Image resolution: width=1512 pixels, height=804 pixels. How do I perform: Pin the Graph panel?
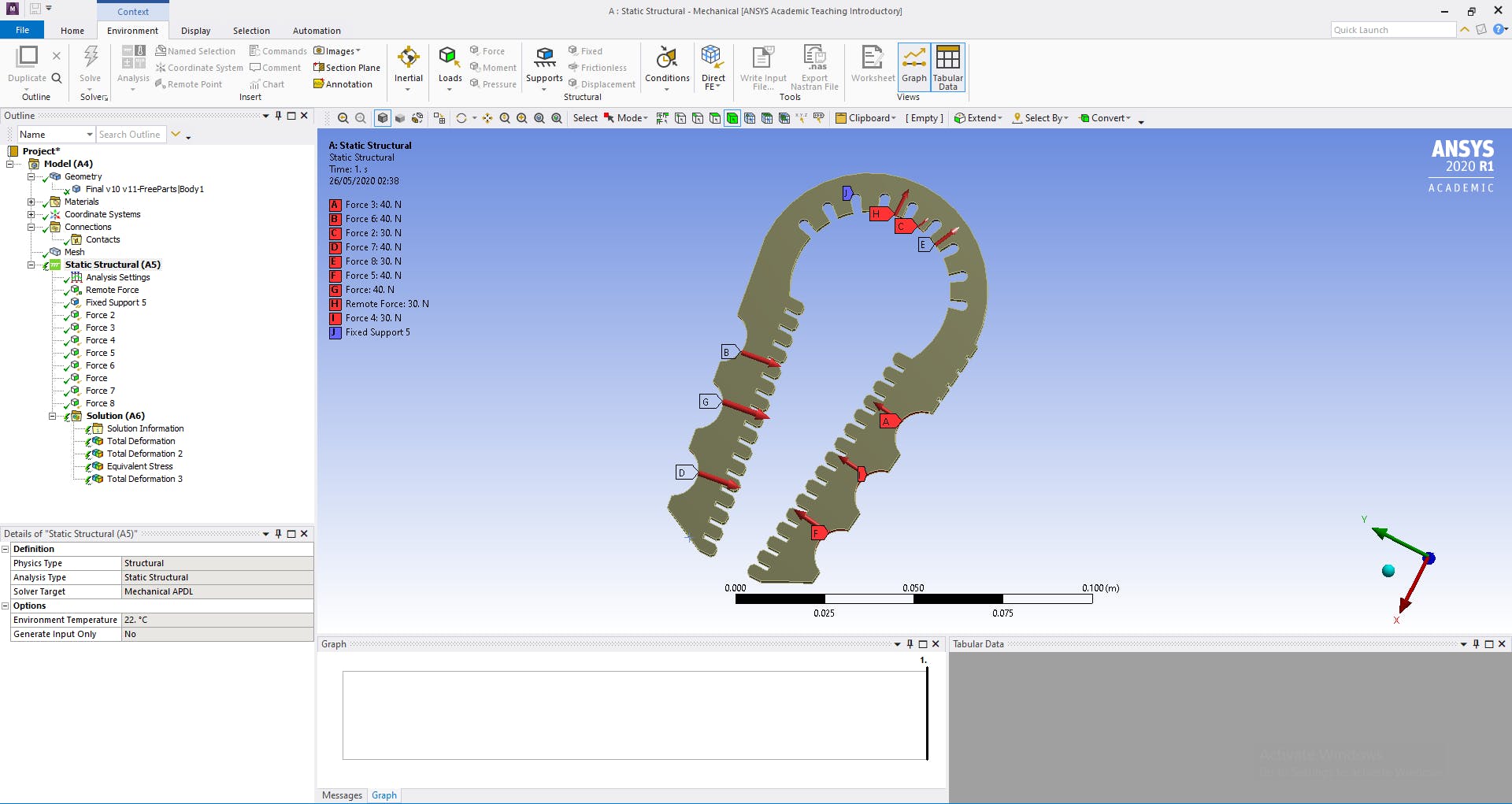910,644
